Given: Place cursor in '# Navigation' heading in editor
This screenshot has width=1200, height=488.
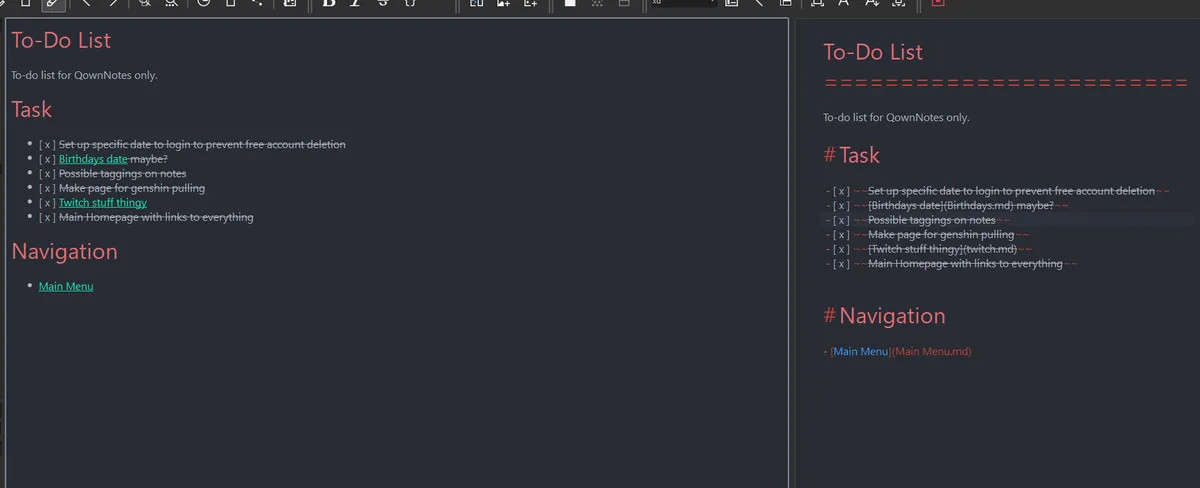Looking at the screenshot, I should tap(884, 316).
